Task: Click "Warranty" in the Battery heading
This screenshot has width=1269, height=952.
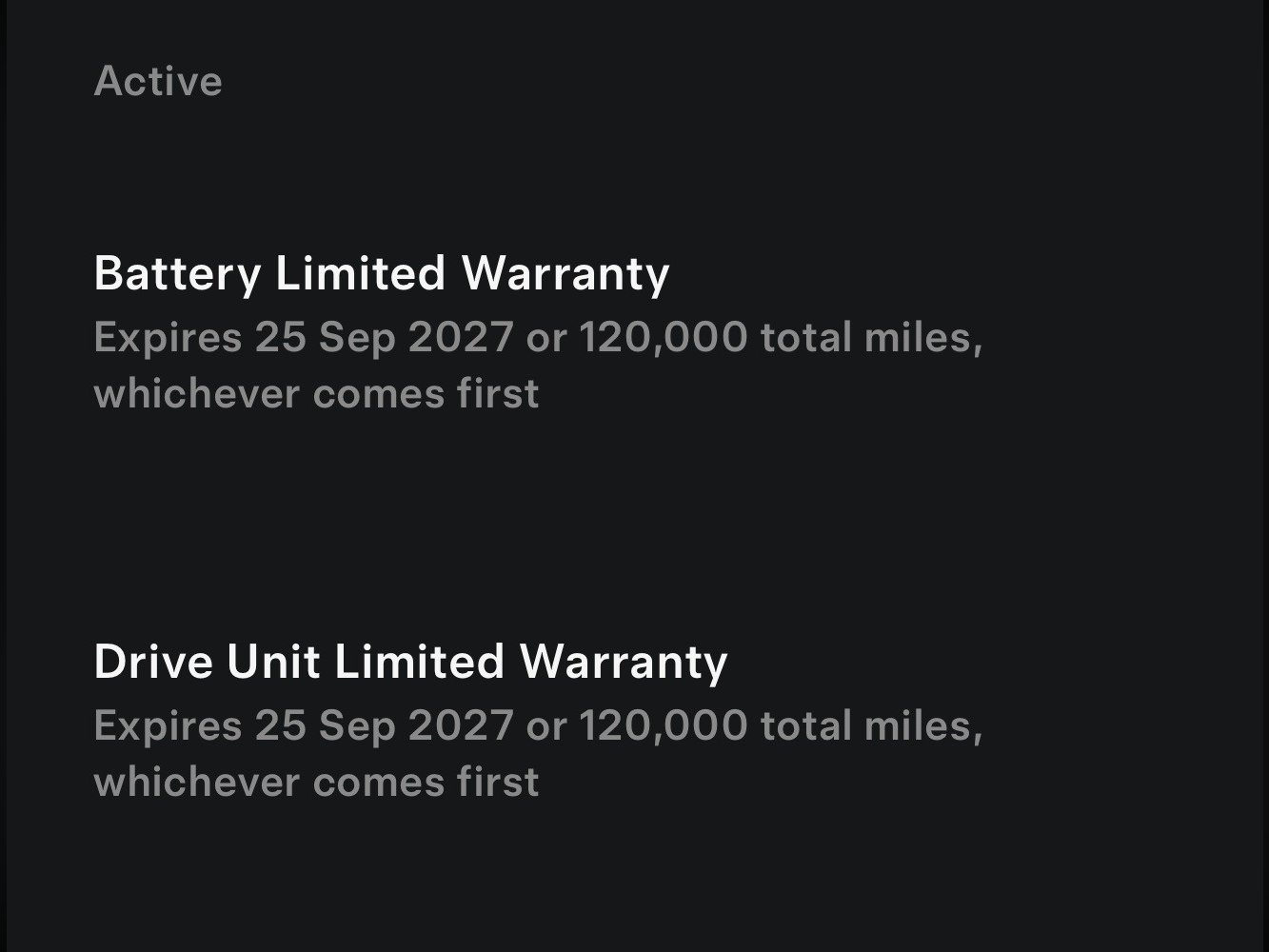Action: point(565,274)
